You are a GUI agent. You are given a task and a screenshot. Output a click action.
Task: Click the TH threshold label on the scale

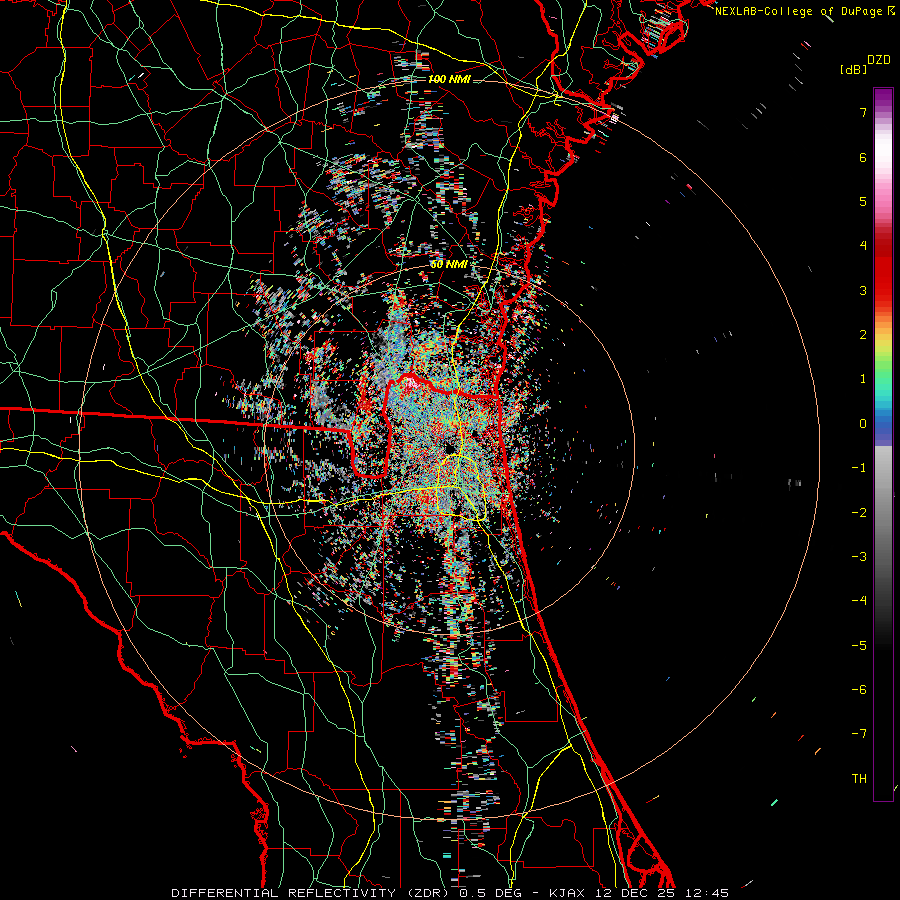(859, 779)
